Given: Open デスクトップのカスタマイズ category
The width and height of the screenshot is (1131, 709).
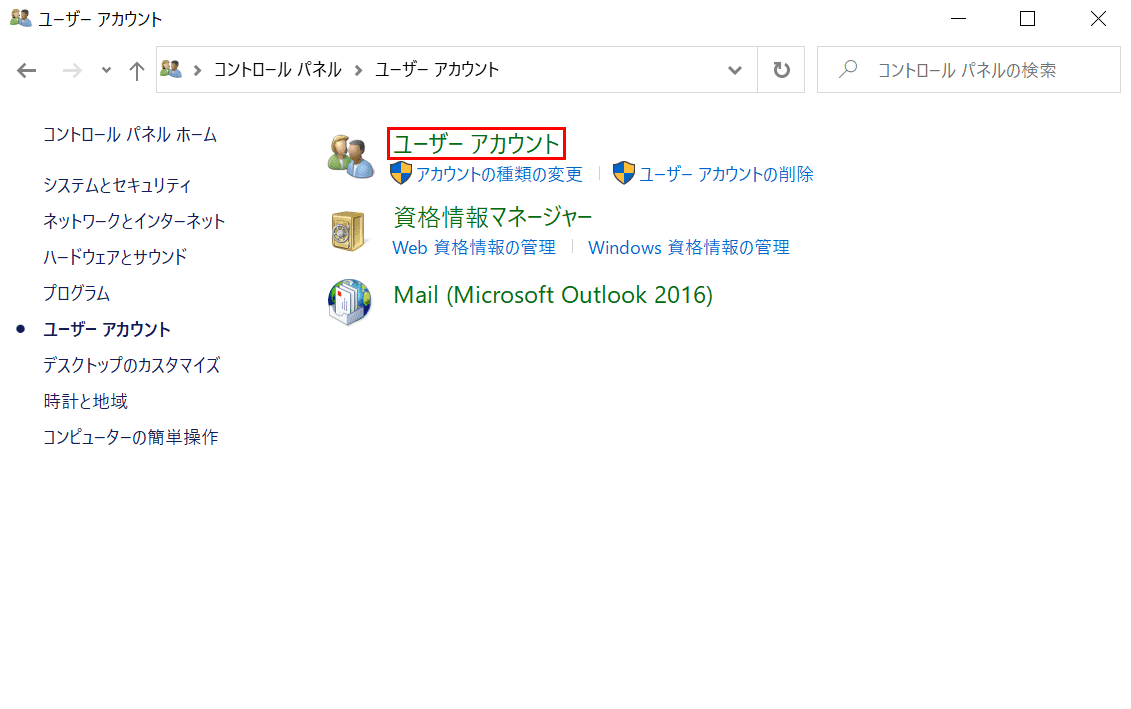Looking at the screenshot, I should [131, 365].
